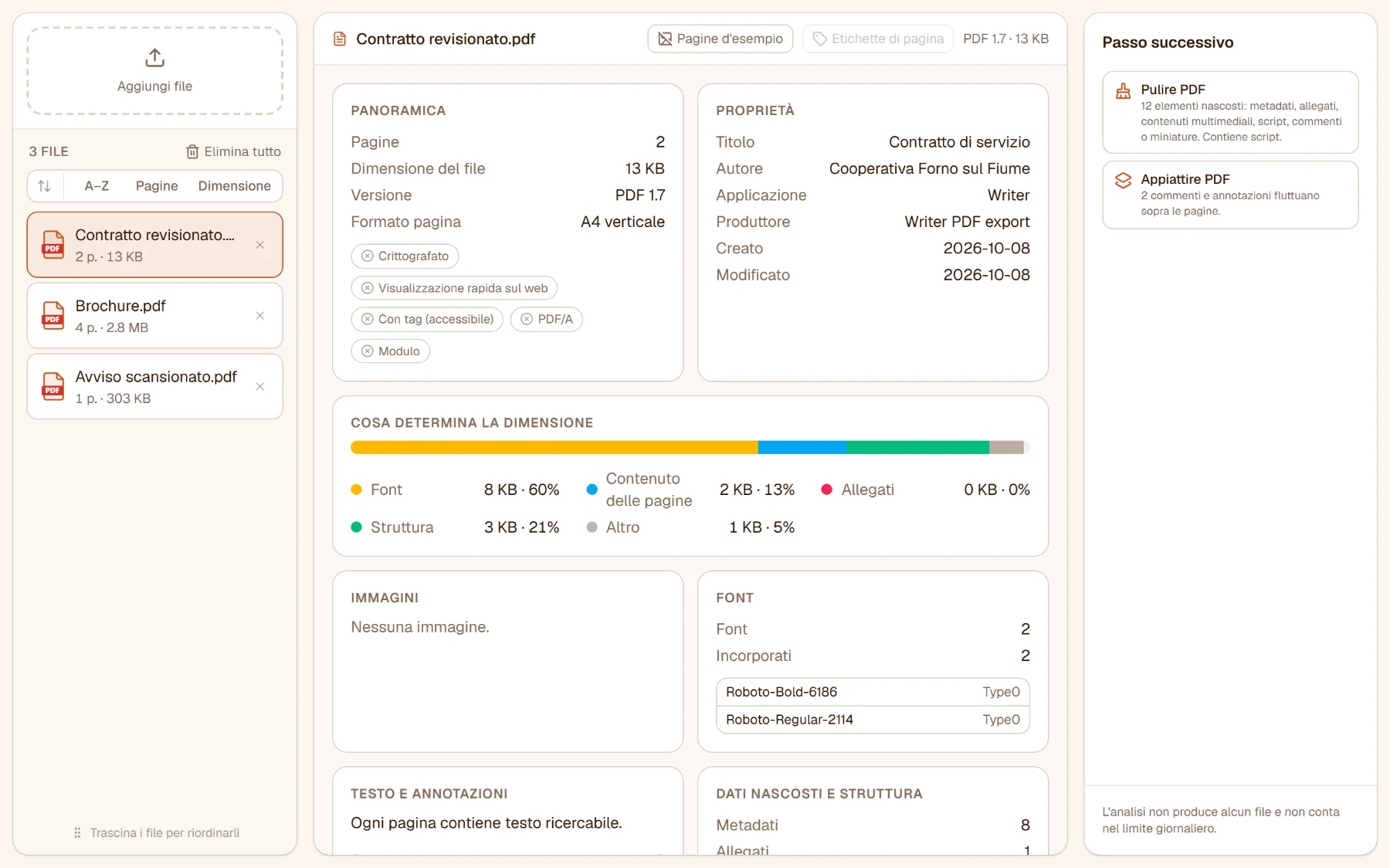
Task: Click the x-circle icon in Crittografato chip
Action: (368, 256)
